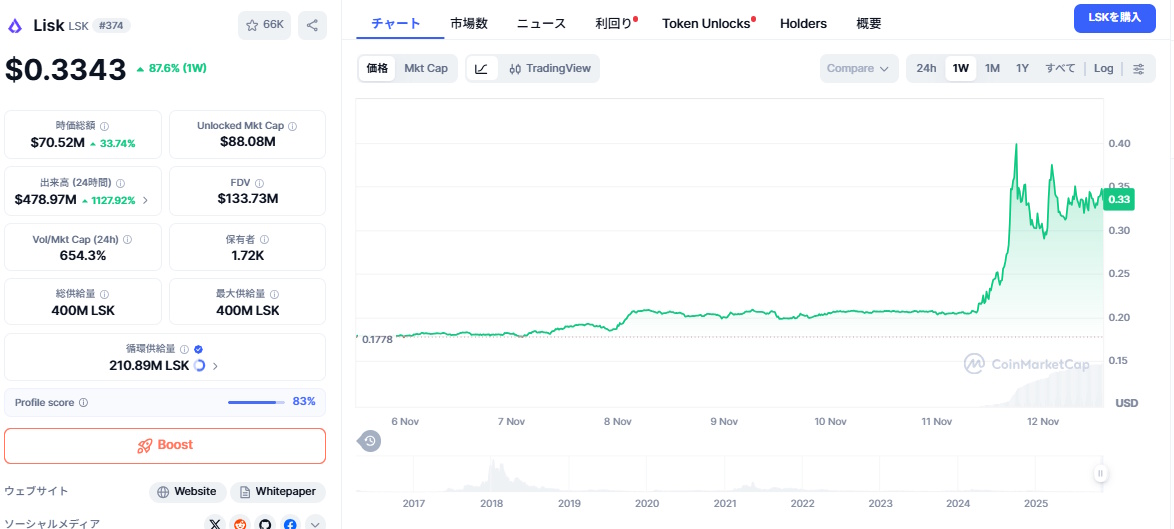The height and width of the screenshot is (529, 1174).
Task: Add Lisk to watchlist via star button
Action: point(264,25)
